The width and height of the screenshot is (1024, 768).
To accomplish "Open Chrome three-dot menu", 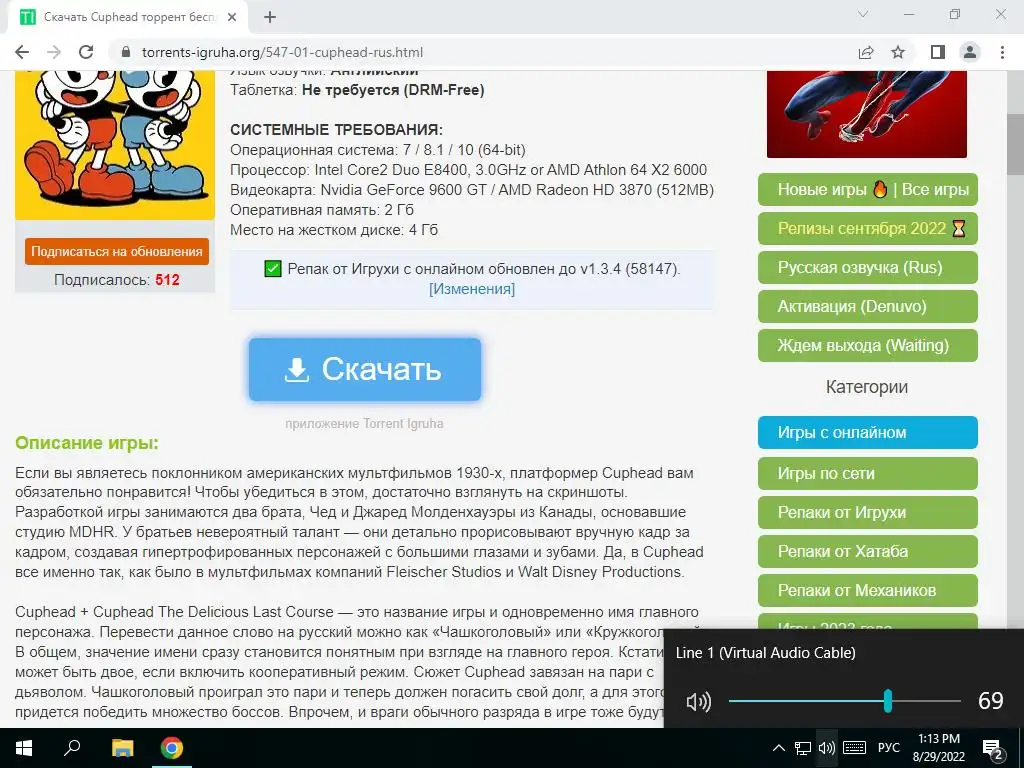I will (x=1002, y=52).
